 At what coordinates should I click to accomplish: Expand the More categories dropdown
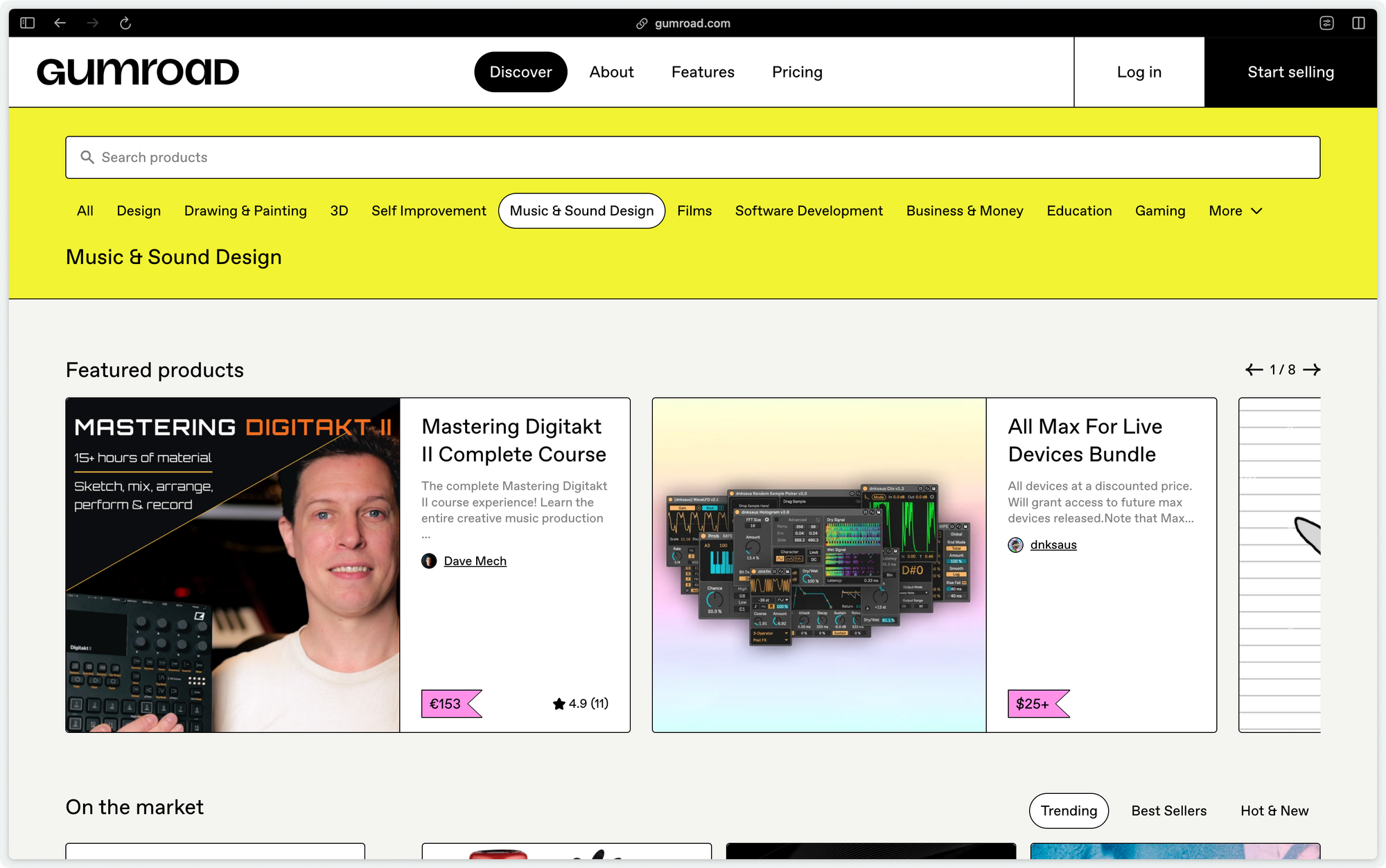click(x=1236, y=211)
